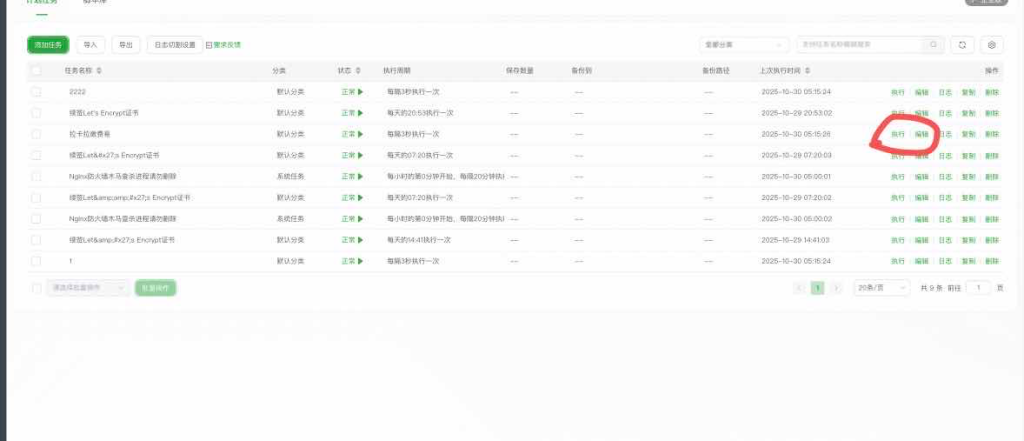The image size is (1024, 441).
Task: Refresh the scheduled task list
Action: pos(962,44)
